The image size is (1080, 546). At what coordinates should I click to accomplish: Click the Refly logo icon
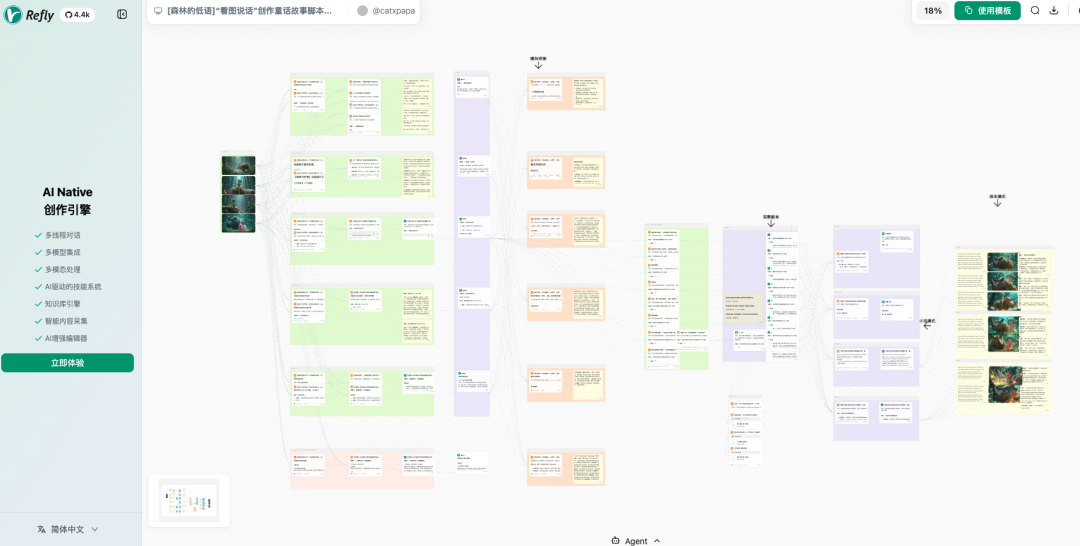pyautogui.click(x=13, y=14)
